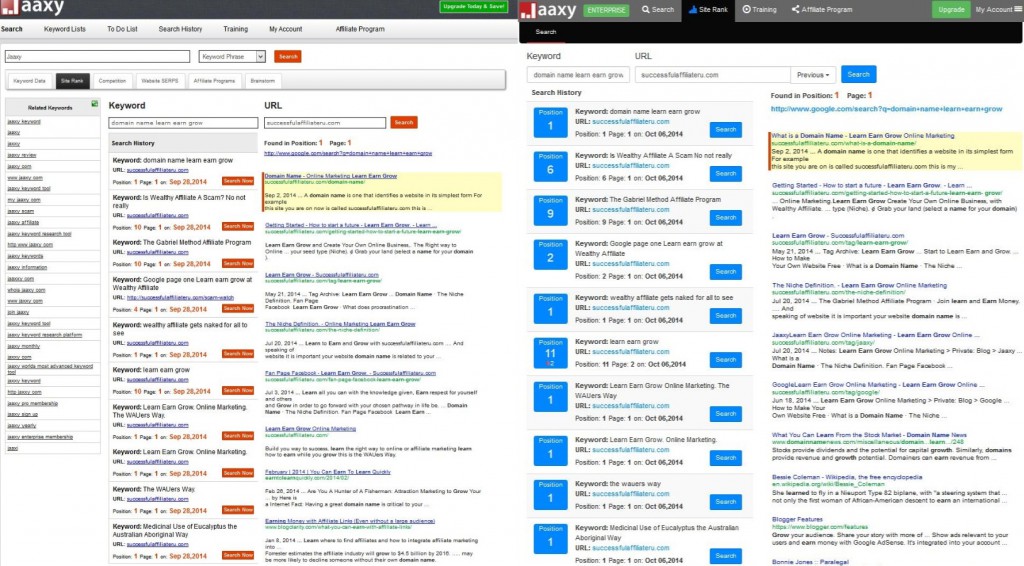Focus the URL field in right window

712,75
